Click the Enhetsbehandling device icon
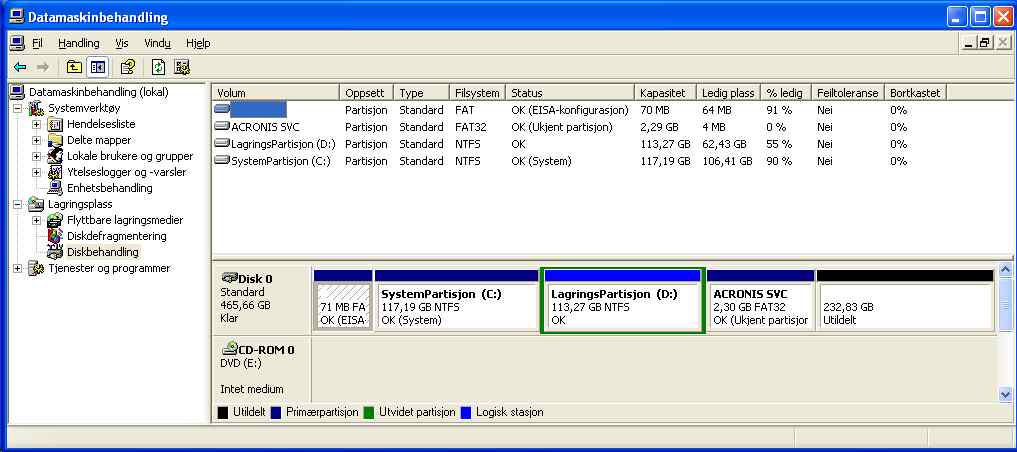The image size is (1017, 452). coord(56,188)
